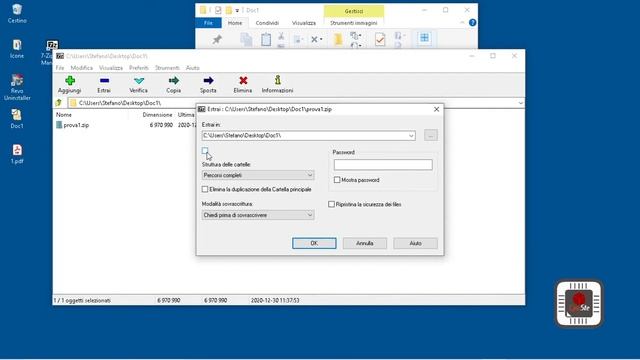This screenshot has height=360, width=640.
Task: Select the prova1.zip file row name
Action: tap(76, 125)
